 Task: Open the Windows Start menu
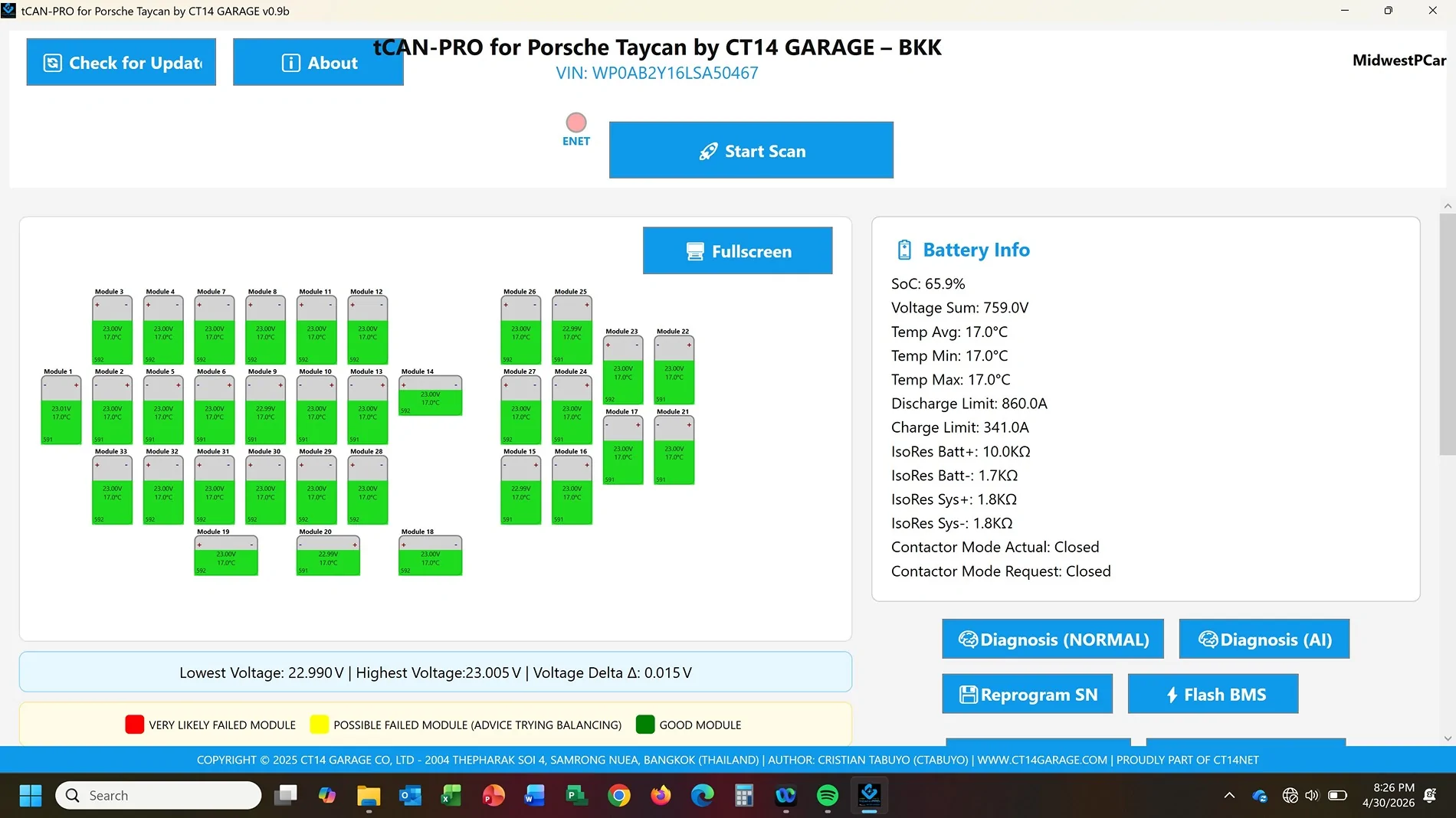click(x=31, y=796)
